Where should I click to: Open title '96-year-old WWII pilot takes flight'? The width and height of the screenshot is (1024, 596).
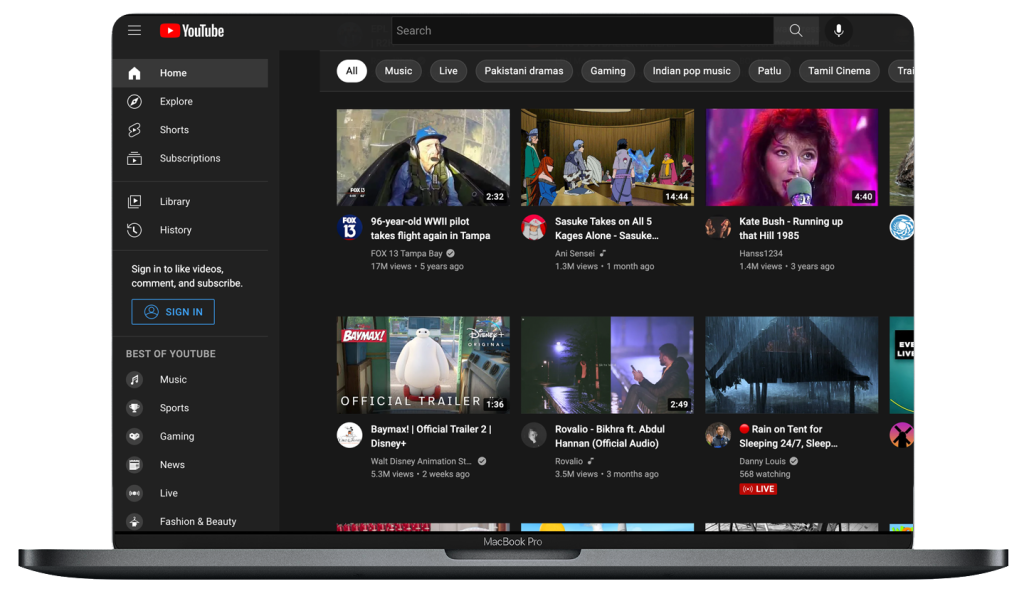[x=430, y=228]
